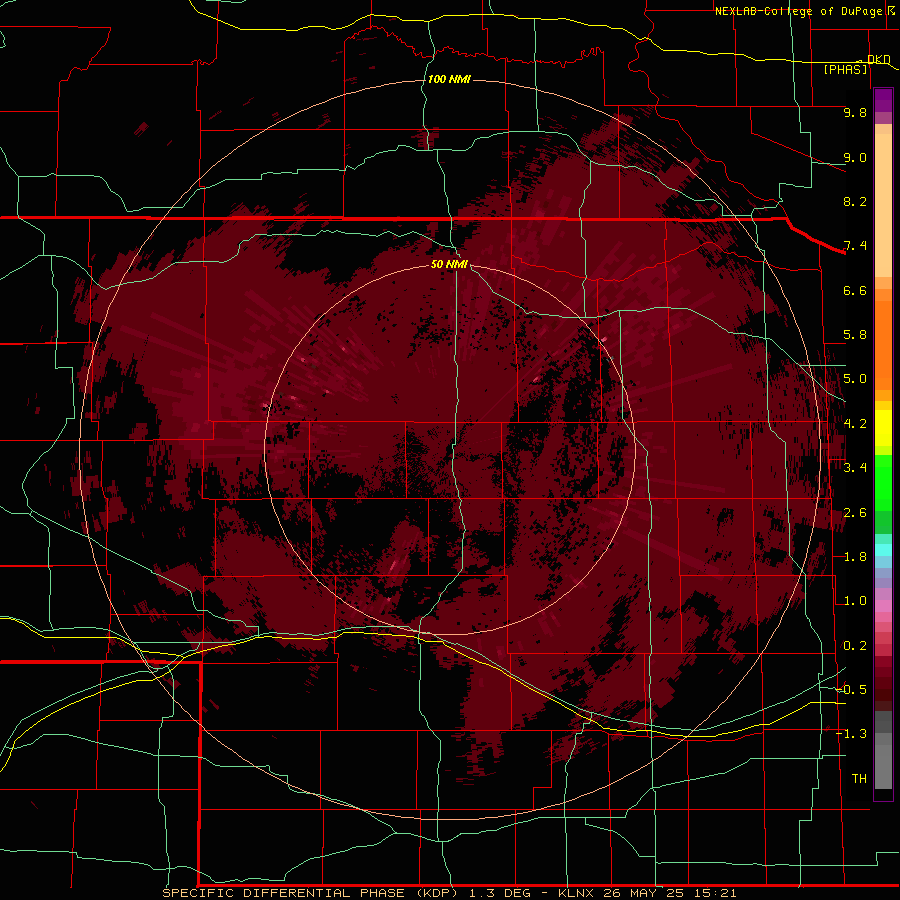Click the 15:21 timestamp
The height and width of the screenshot is (900, 900).
[717, 893]
